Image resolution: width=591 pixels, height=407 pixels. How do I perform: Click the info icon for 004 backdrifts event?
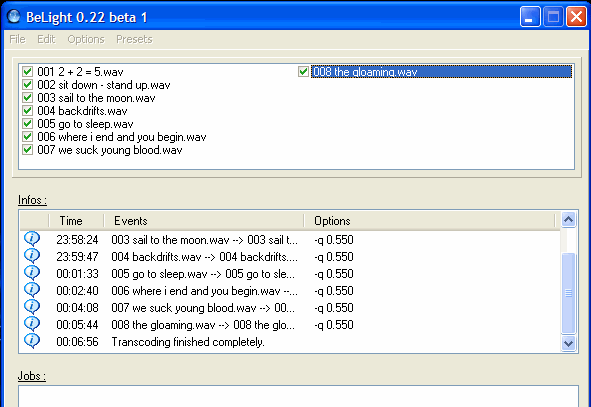(32, 256)
